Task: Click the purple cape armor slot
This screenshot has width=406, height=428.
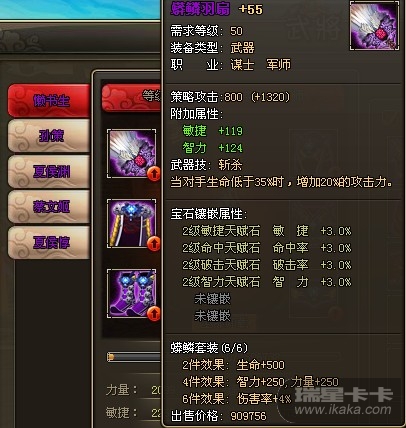Action: [x=131, y=224]
